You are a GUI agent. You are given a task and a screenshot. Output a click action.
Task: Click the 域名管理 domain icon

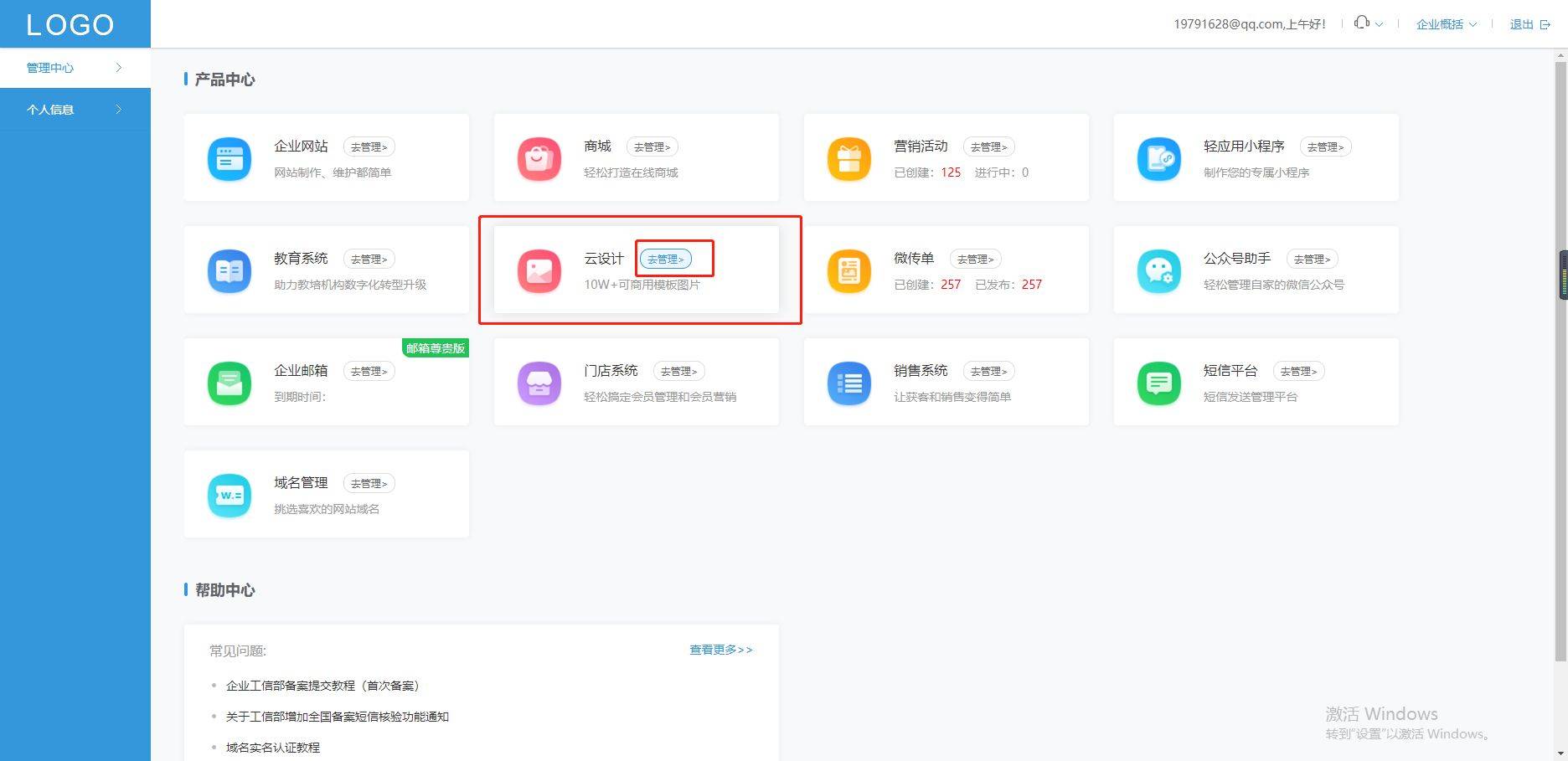click(x=229, y=495)
